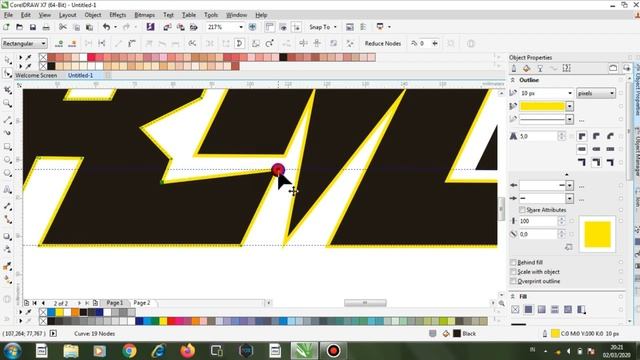Open the pixels unit dropdown
Screen dimensions: 640x360
pos(596,93)
